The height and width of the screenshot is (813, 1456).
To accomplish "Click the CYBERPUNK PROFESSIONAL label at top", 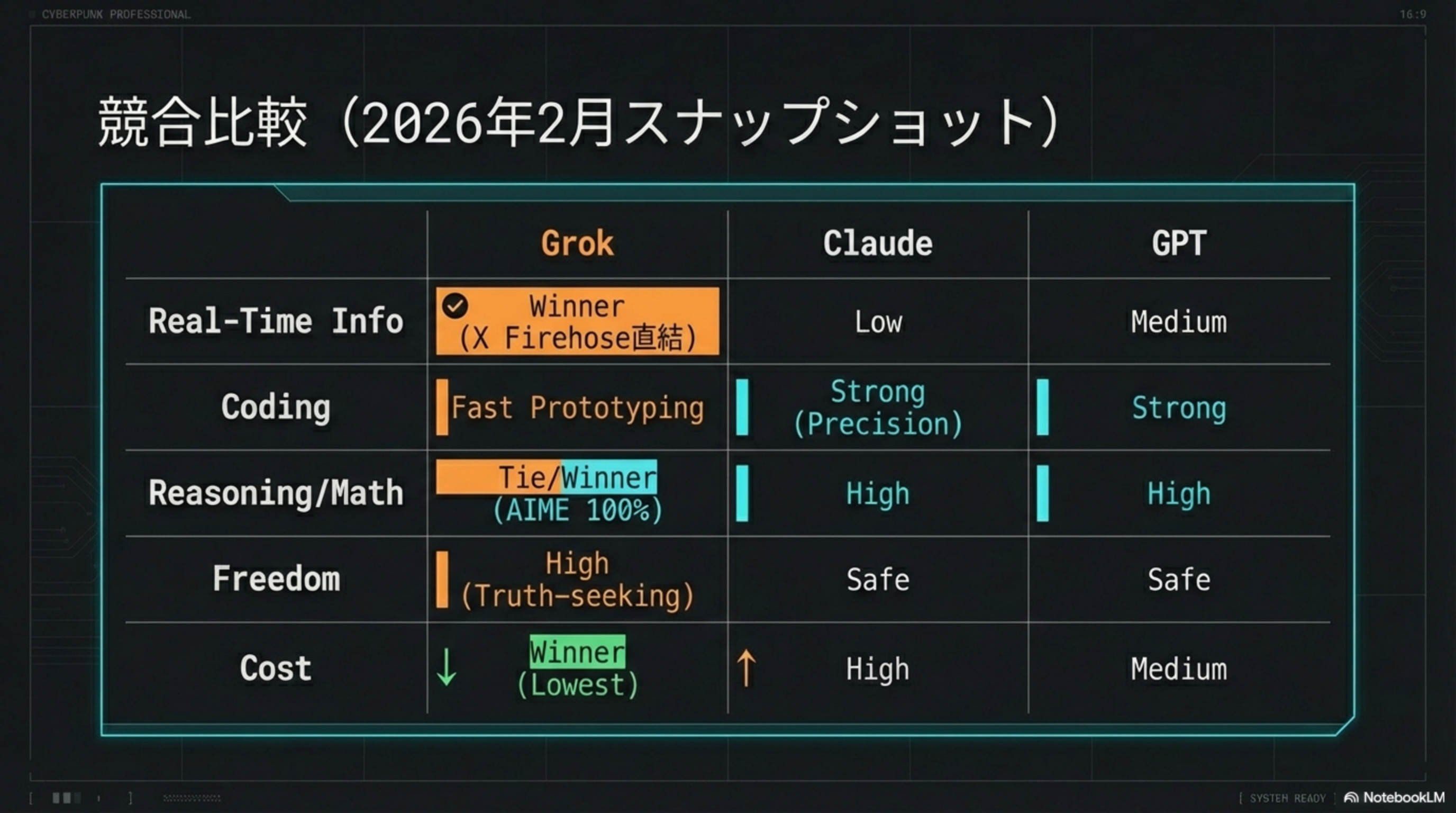I will (116, 14).
